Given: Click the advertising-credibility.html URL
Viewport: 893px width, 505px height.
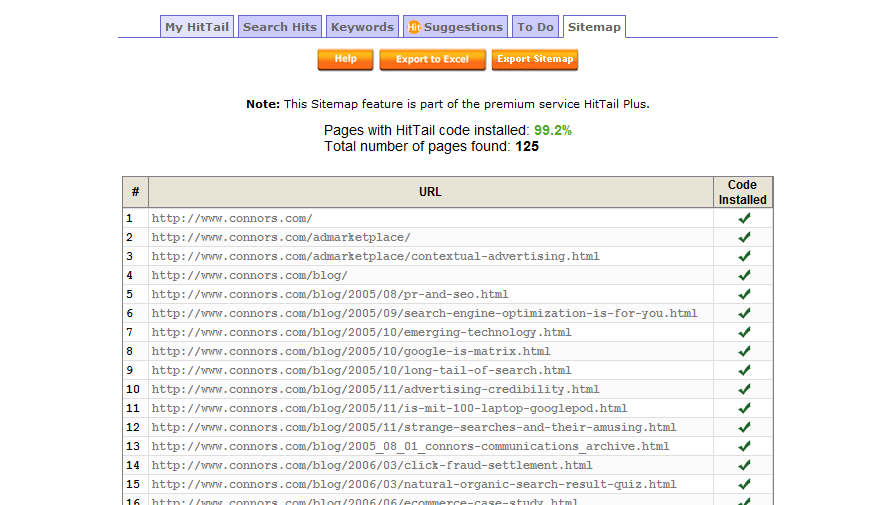Looking at the screenshot, I should pos(375,389).
